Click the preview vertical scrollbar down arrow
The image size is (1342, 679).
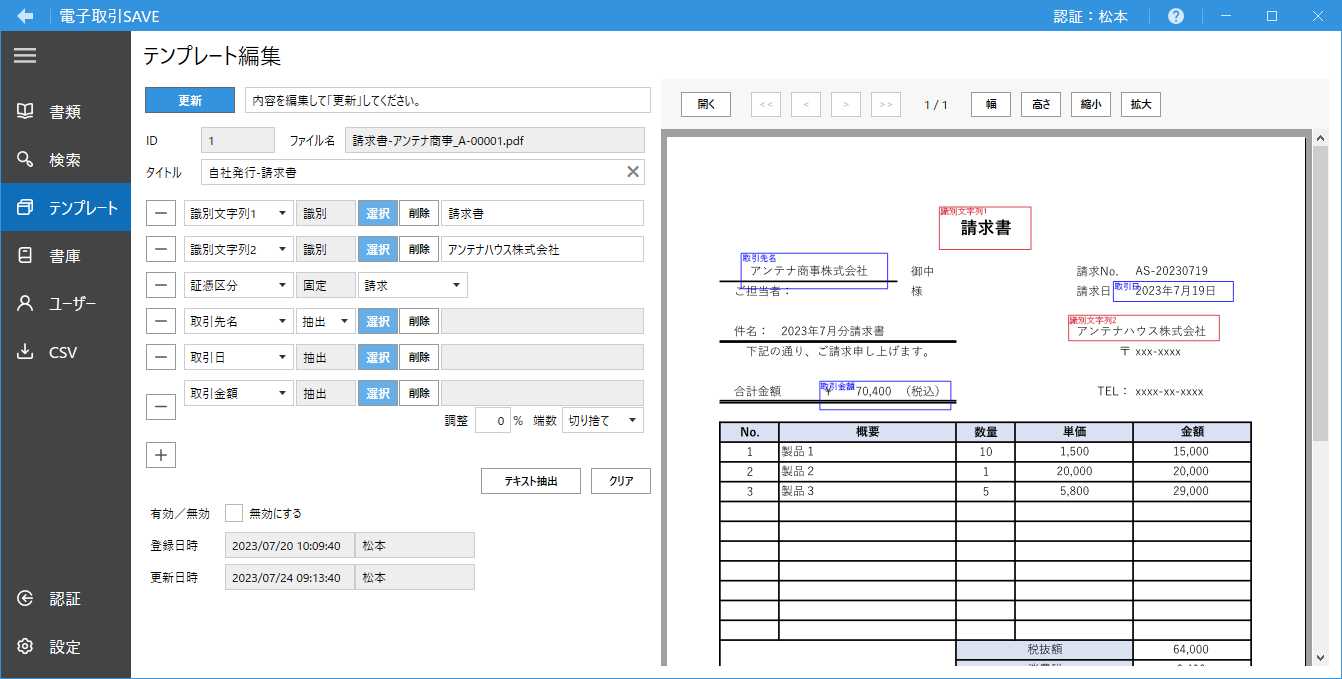pos(1320,657)
